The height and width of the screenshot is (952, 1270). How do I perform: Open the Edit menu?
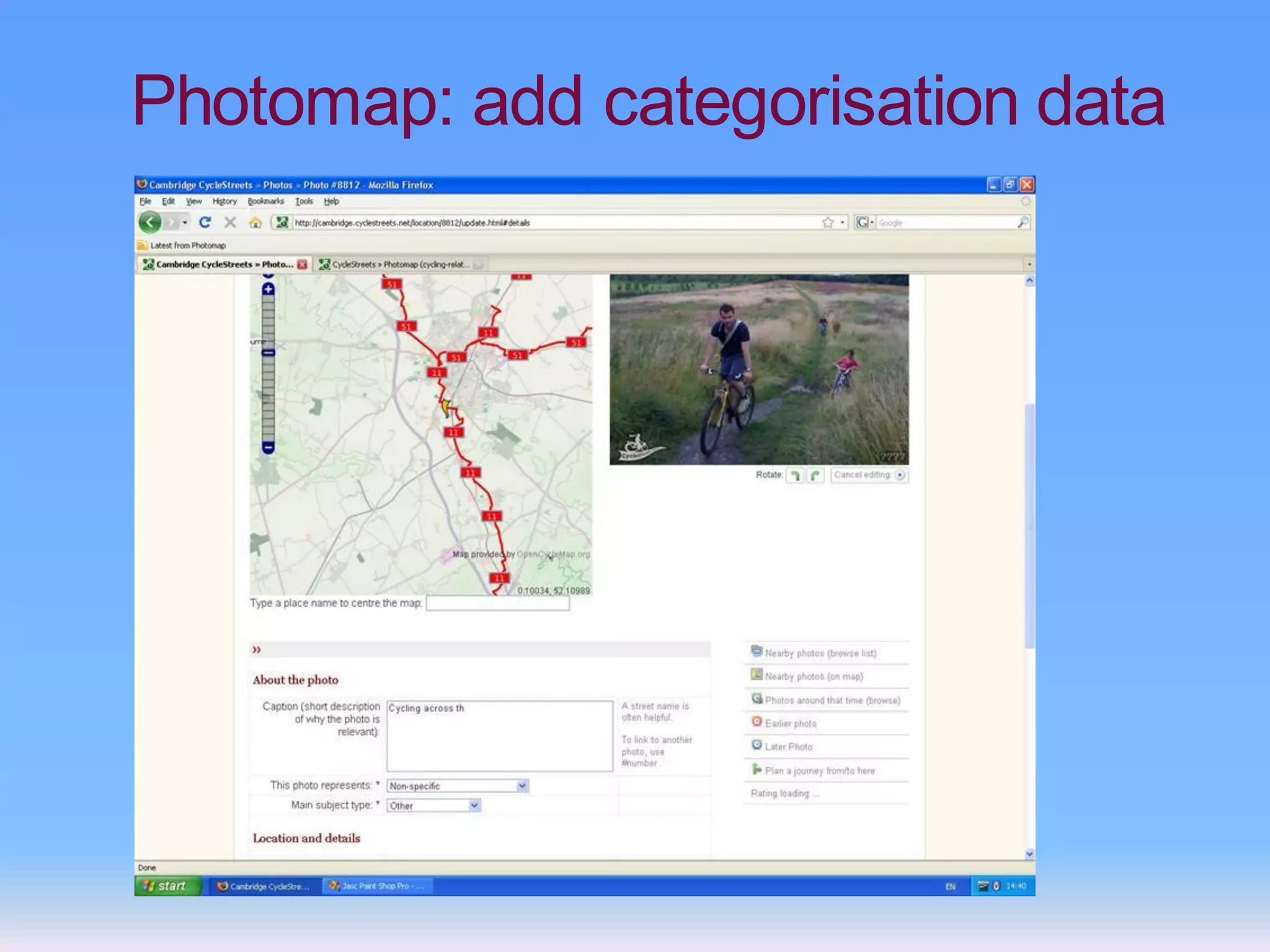(x=168, y=201)
